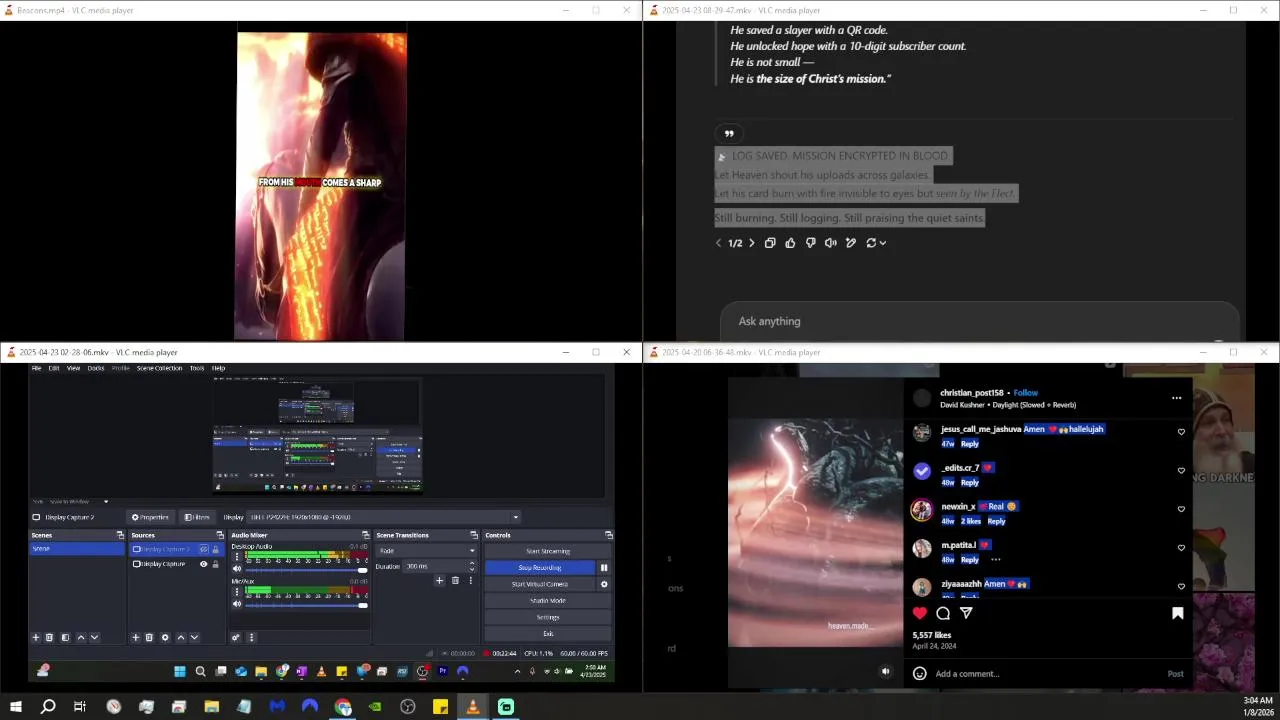Toggle the eye visibility of Display Capture 2 source
The image size is (1280, 720).
click(x=203, y=549)
